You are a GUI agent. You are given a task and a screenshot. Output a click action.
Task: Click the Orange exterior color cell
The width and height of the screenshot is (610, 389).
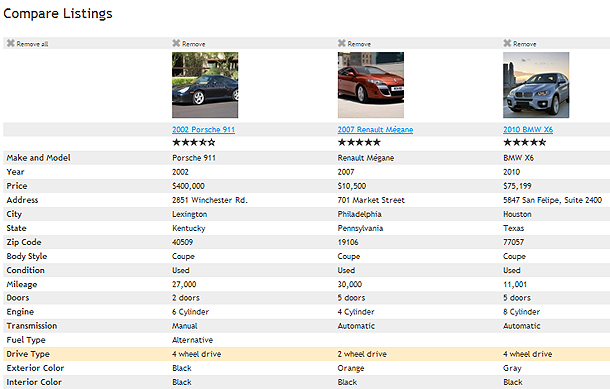351,368
